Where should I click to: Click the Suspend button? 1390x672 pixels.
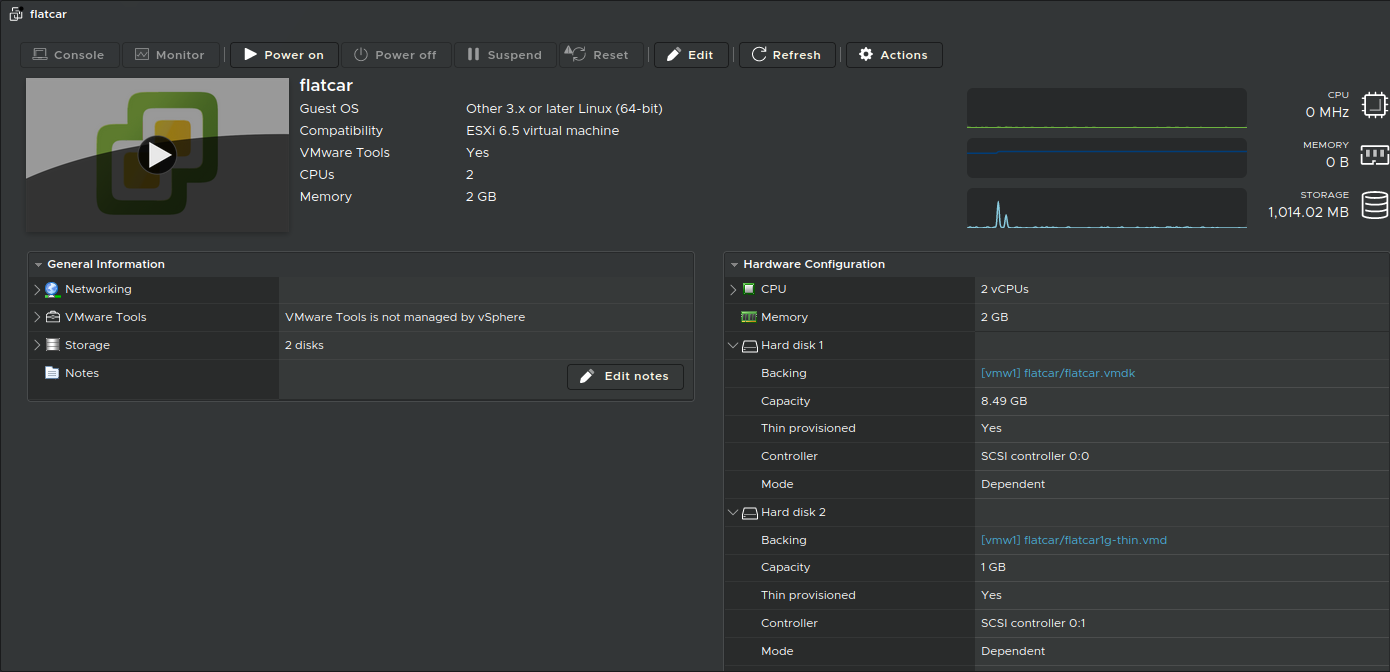(505, 55)
